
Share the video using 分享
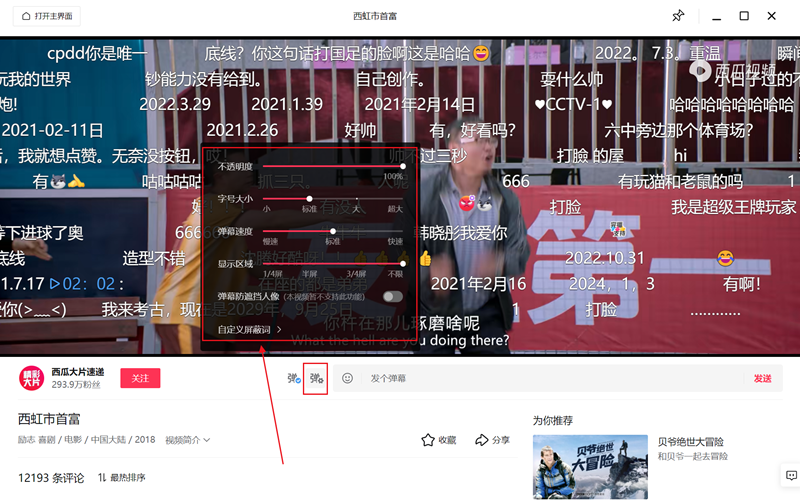pyautogui.click(x=492, y=440)
